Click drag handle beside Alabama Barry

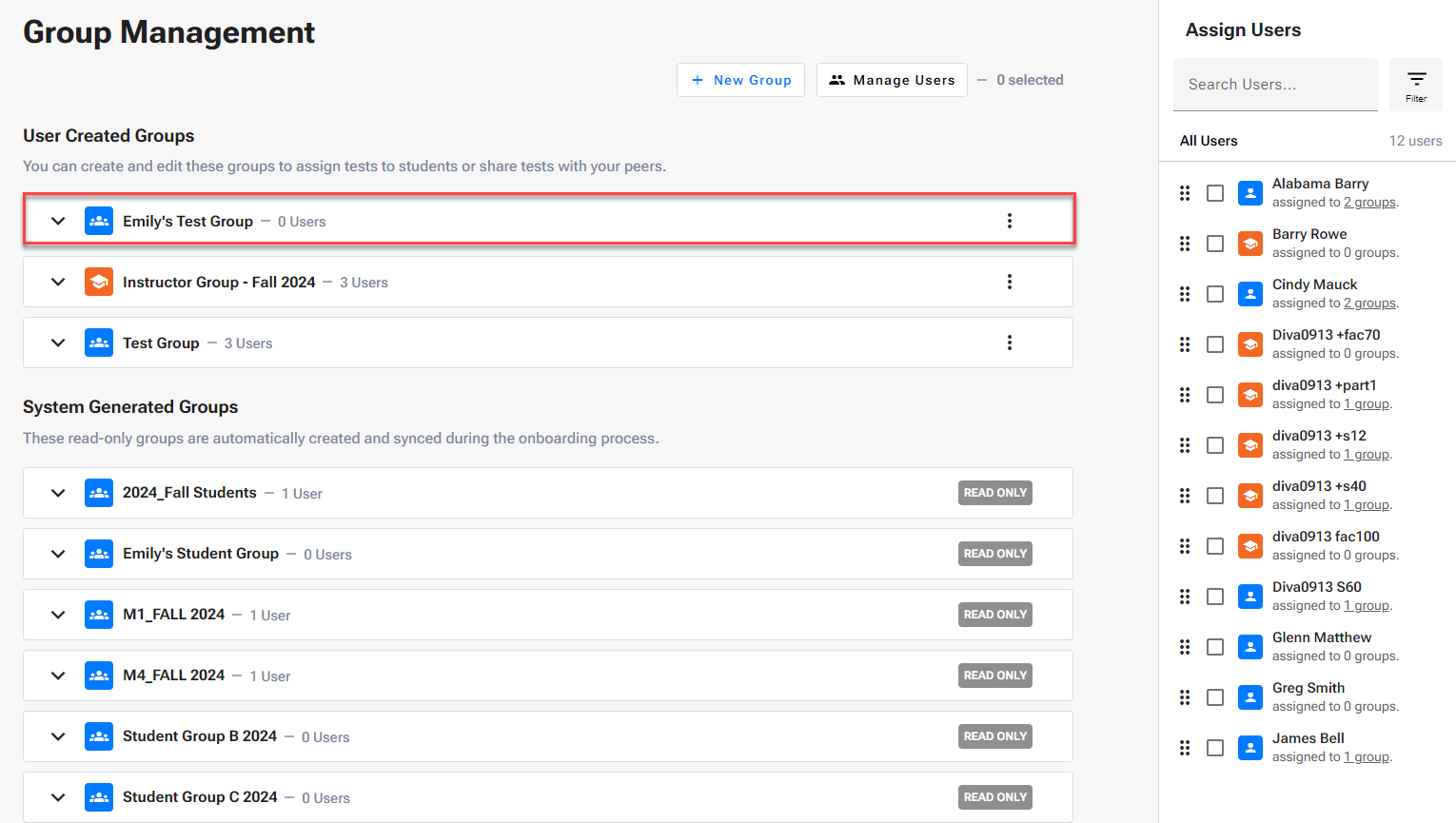(x=1185, y=193)
